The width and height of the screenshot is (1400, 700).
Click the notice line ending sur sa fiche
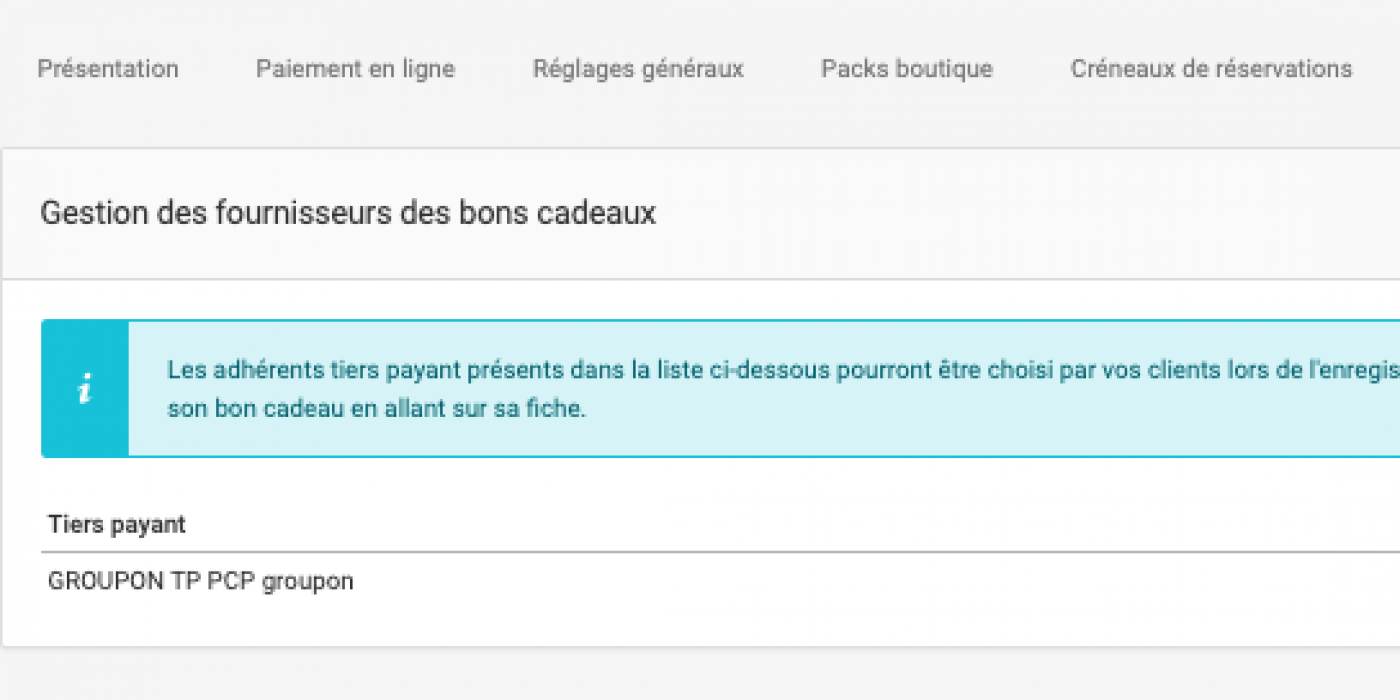(x=375, y=409)
